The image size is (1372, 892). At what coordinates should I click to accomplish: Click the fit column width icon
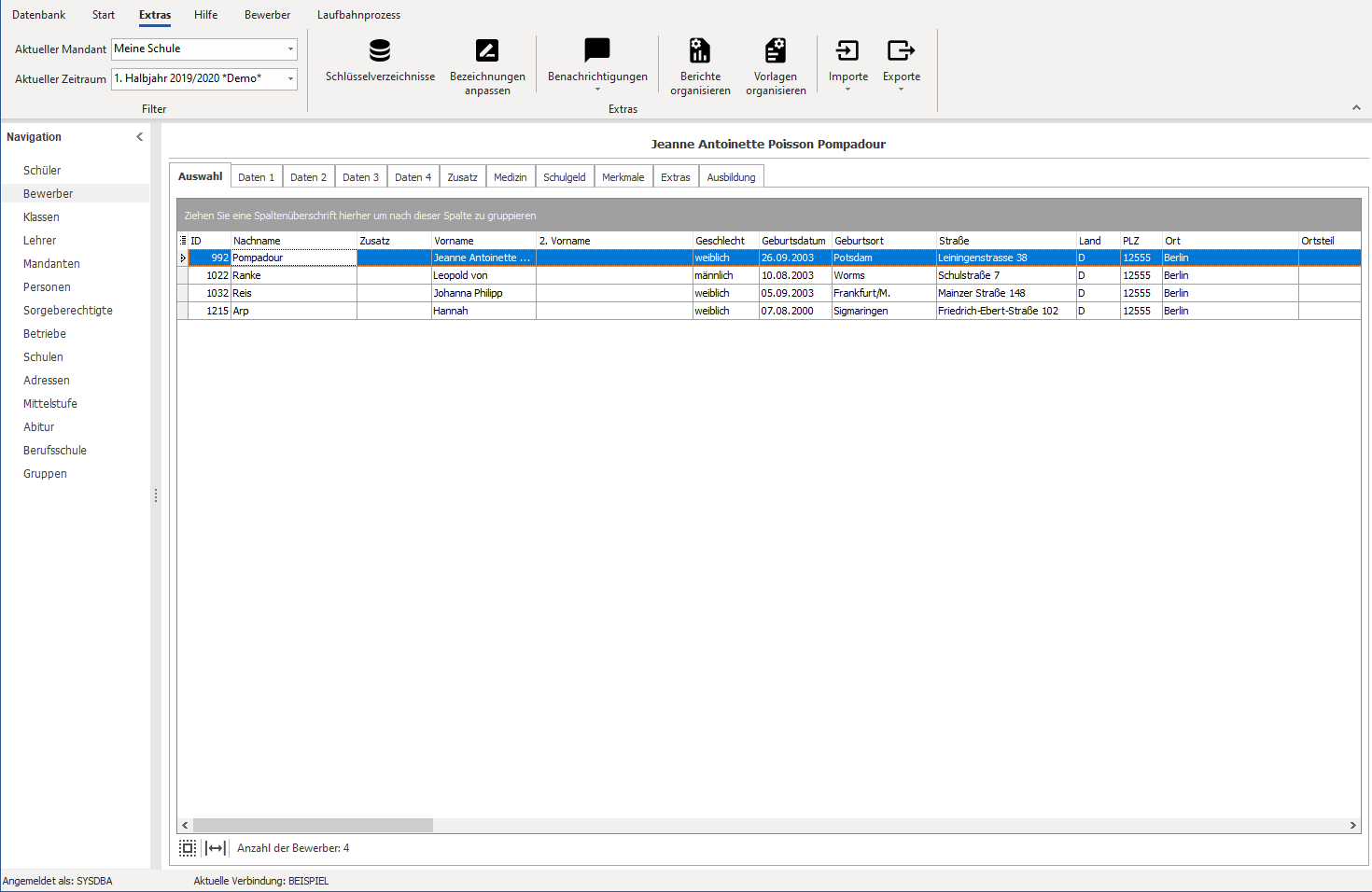pos(216,848)
